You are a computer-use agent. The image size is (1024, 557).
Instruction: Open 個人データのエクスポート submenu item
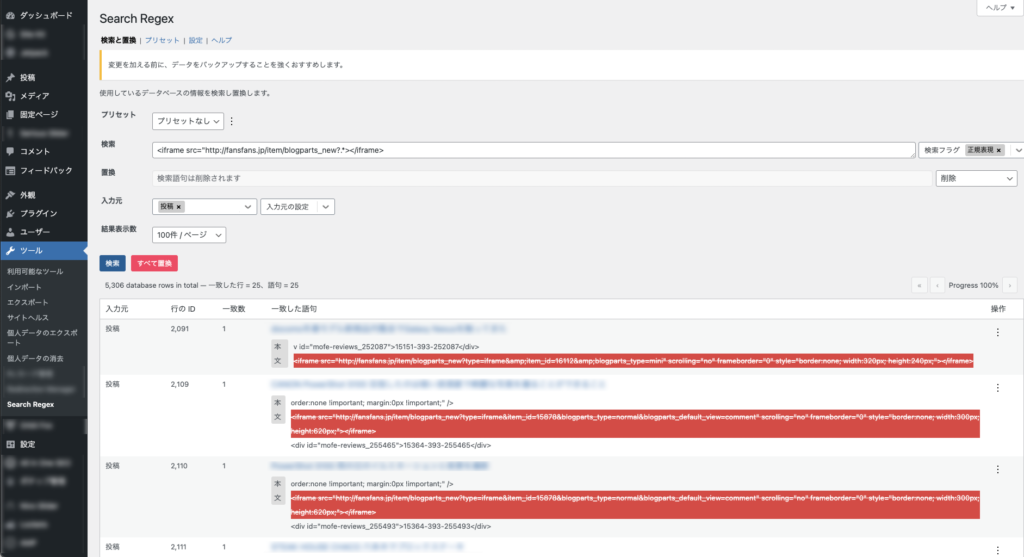[42, 338]
